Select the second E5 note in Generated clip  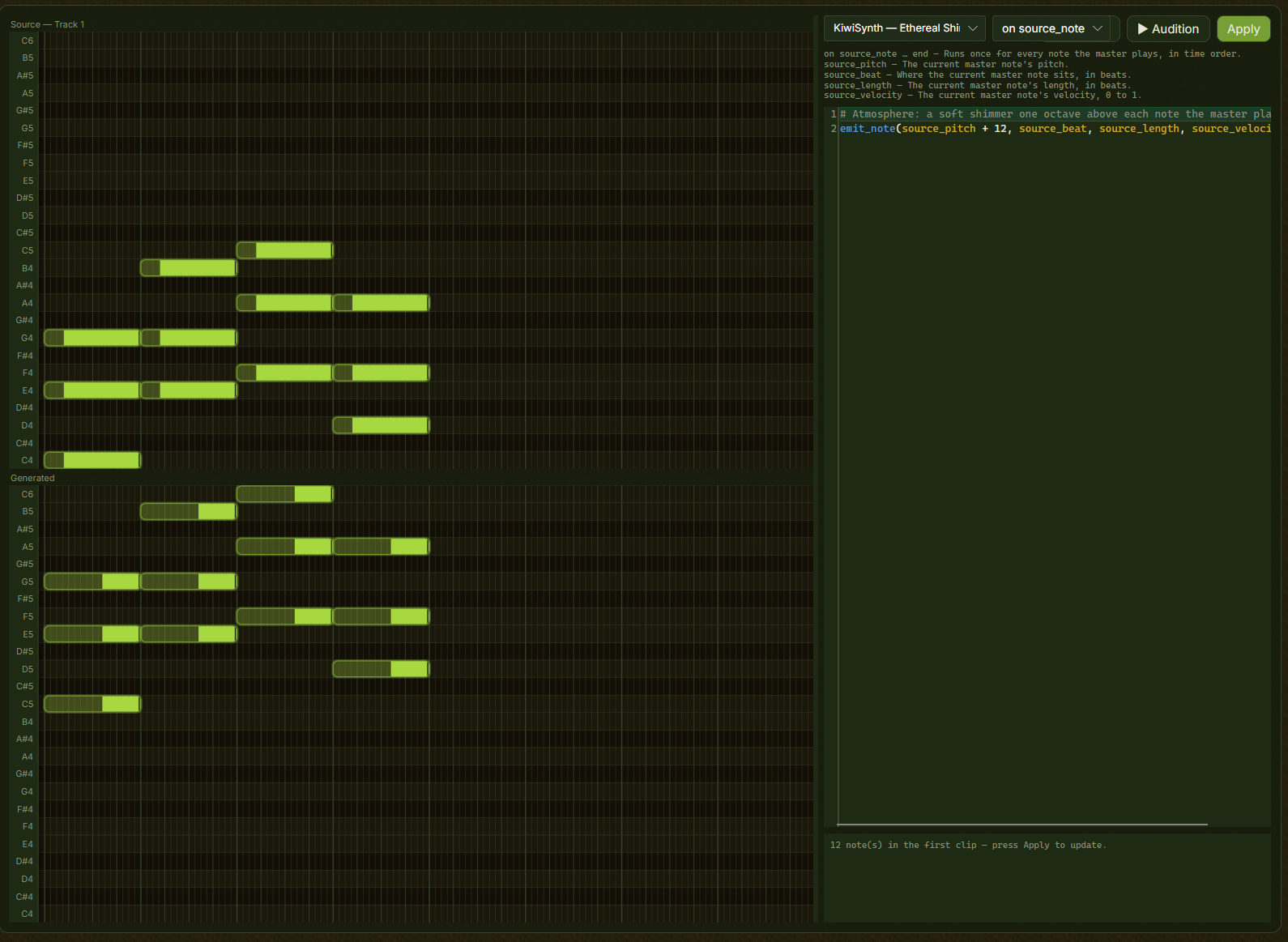pos(189,634)
